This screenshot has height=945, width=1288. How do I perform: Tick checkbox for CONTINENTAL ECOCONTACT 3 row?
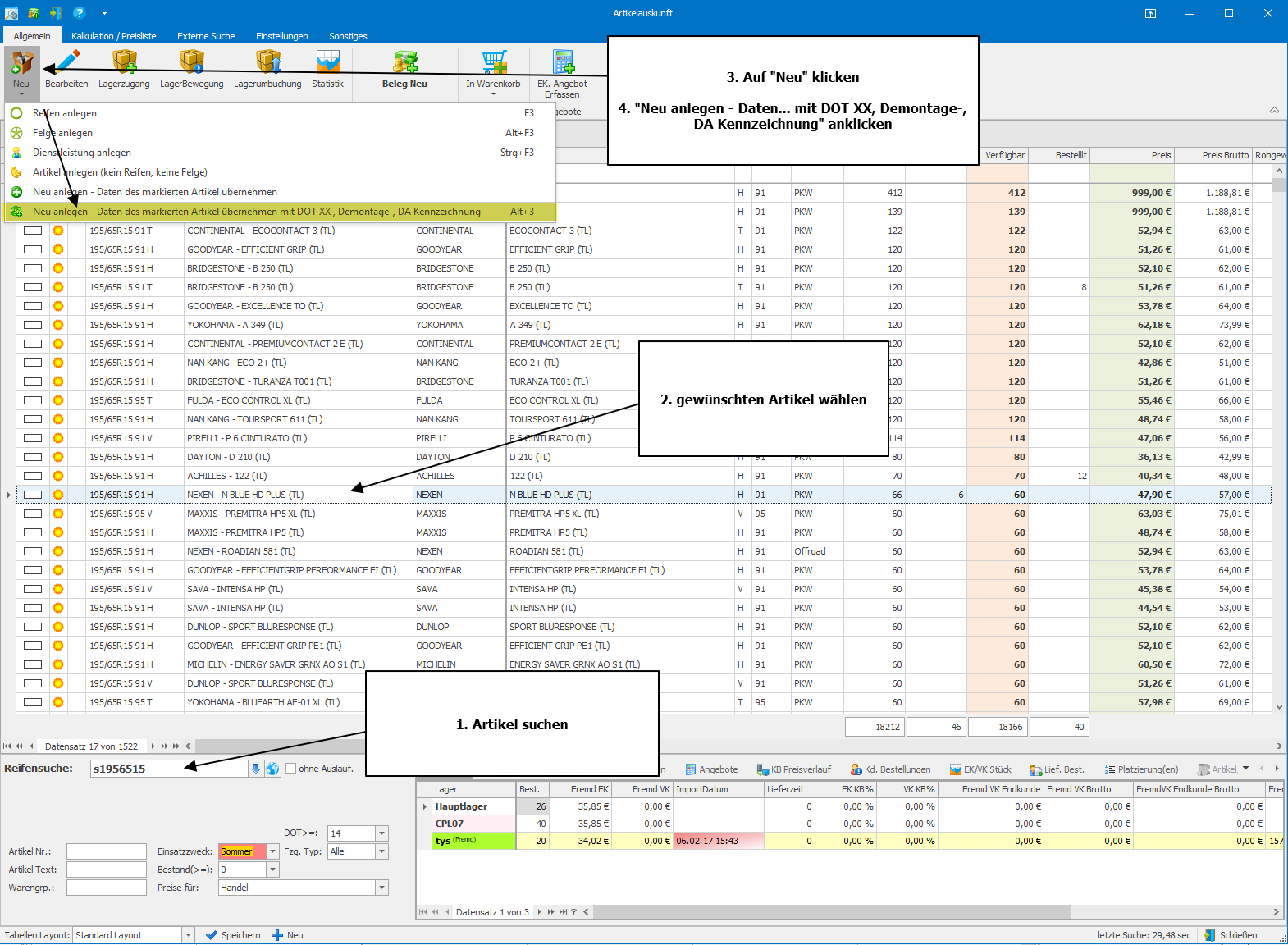(33, 231)
